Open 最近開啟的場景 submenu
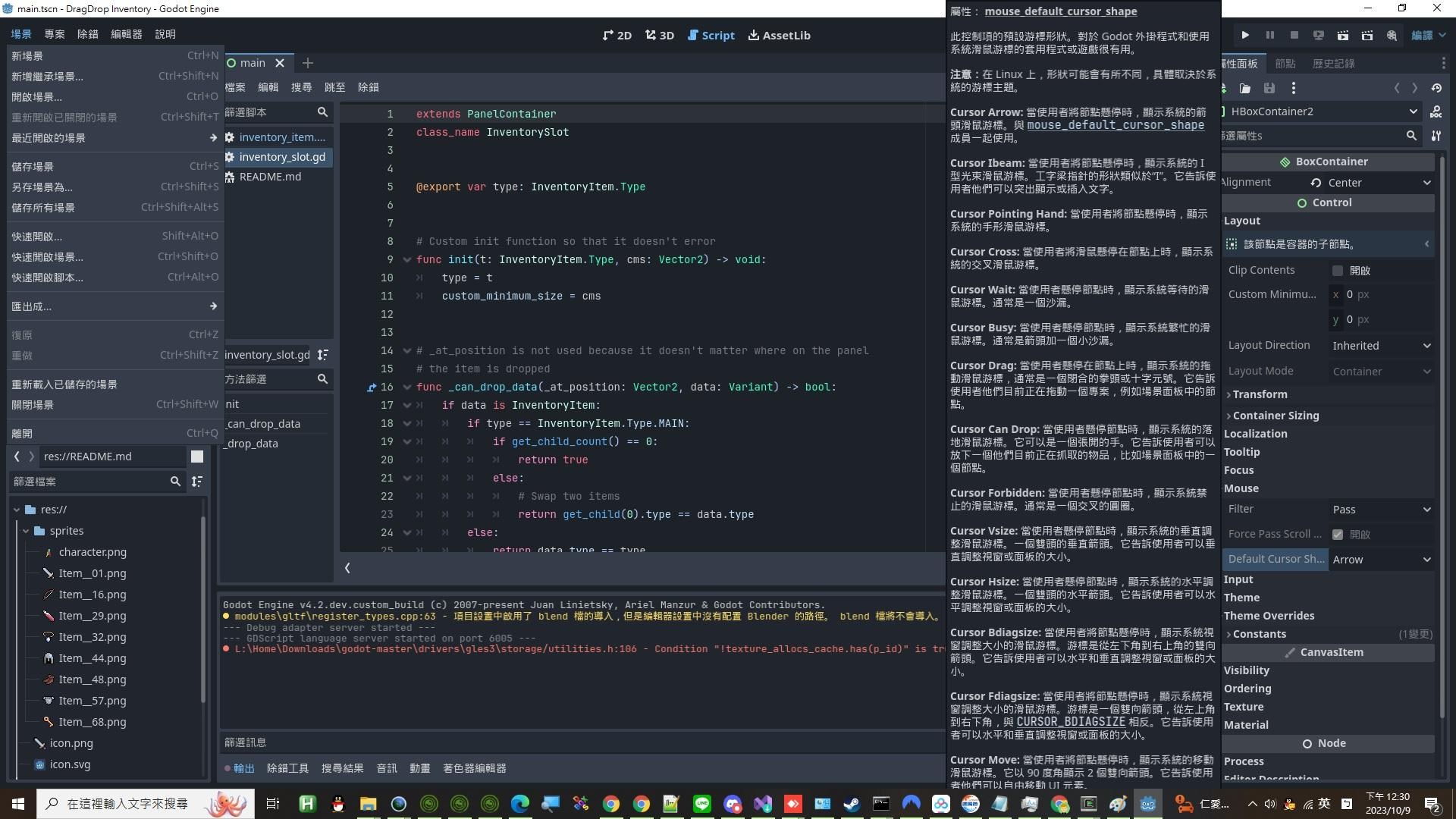This screenshot has width=1456, height=819. tap(115, 138)
